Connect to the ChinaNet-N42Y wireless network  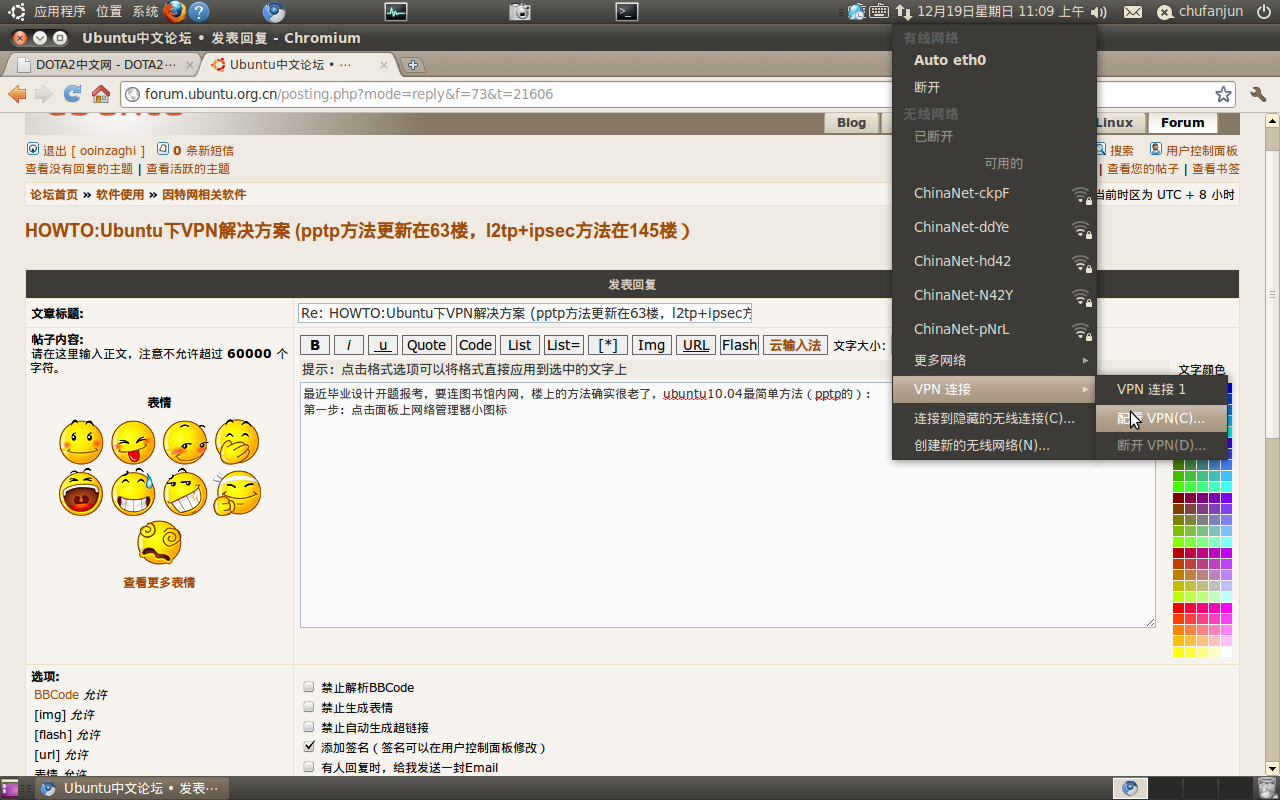click(x=995, y=295)
